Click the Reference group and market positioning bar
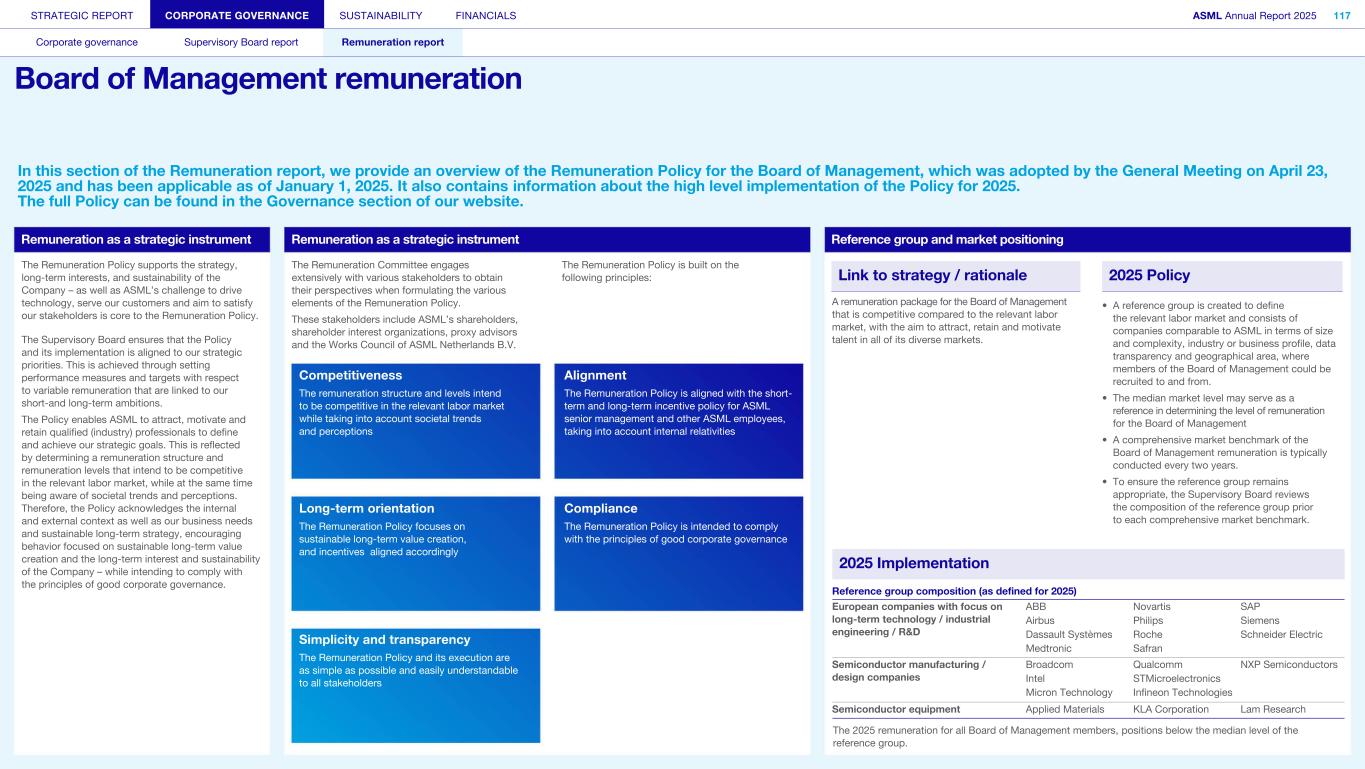 tap(1087, 240)
